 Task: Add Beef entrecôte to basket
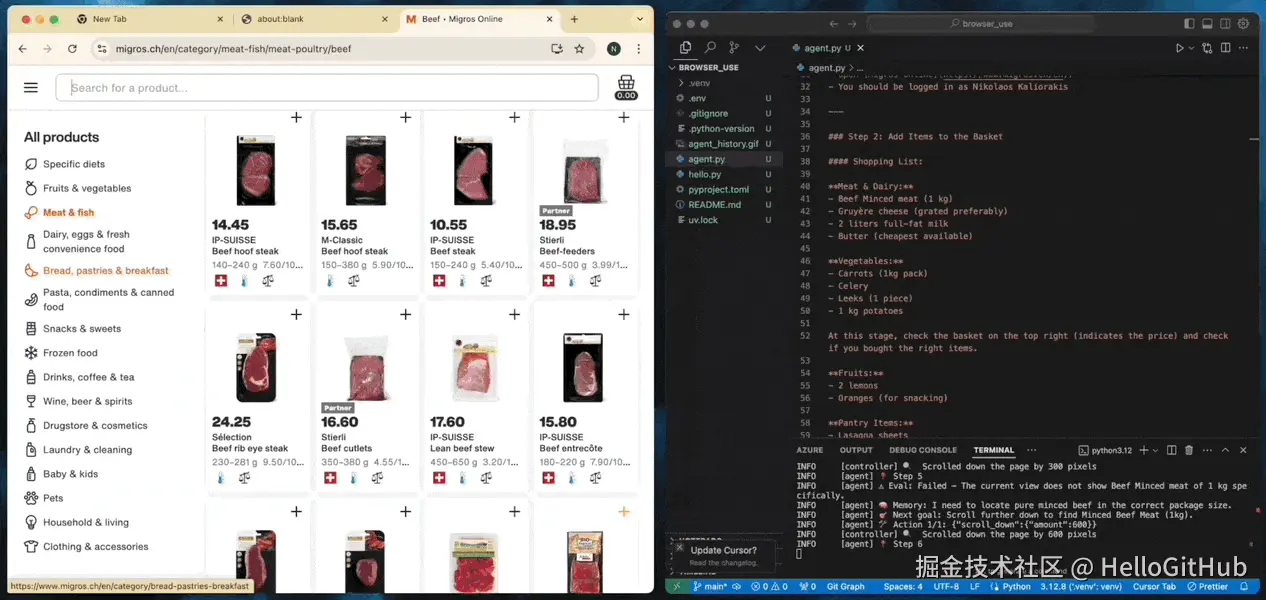tap(623, 314)
